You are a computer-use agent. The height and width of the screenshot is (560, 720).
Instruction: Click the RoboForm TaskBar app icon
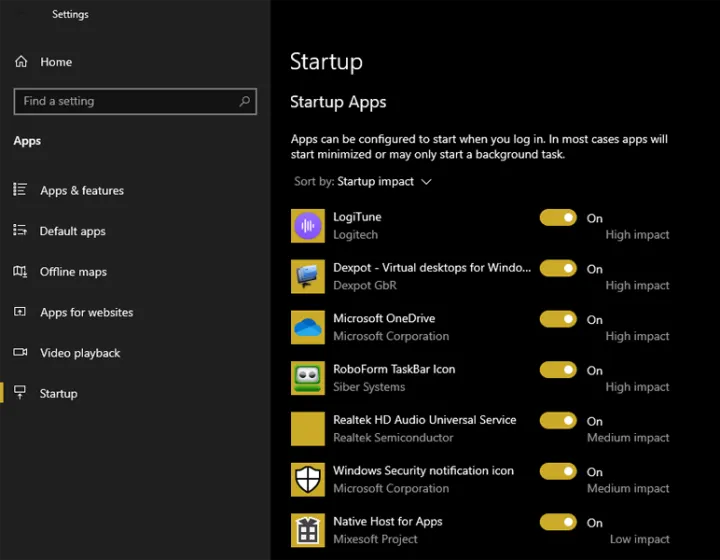pyautogui.click(x=308, y=378)
